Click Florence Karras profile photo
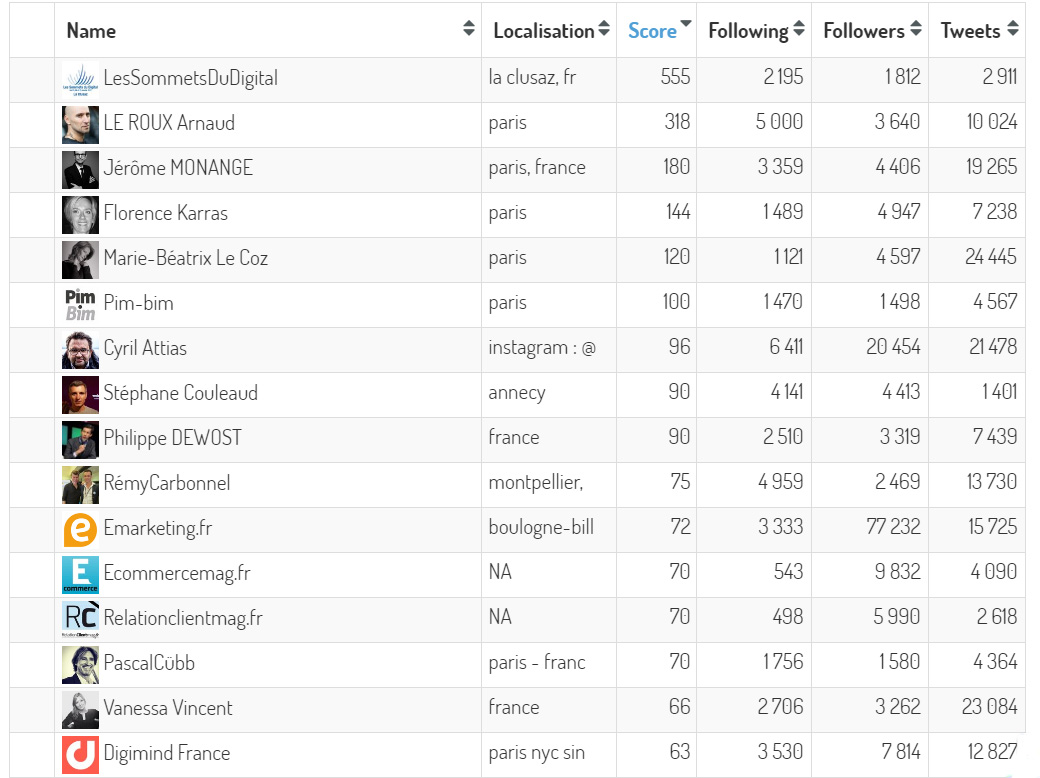Image resolution: width=1040 pixels, height=778 pixels. 80,213
